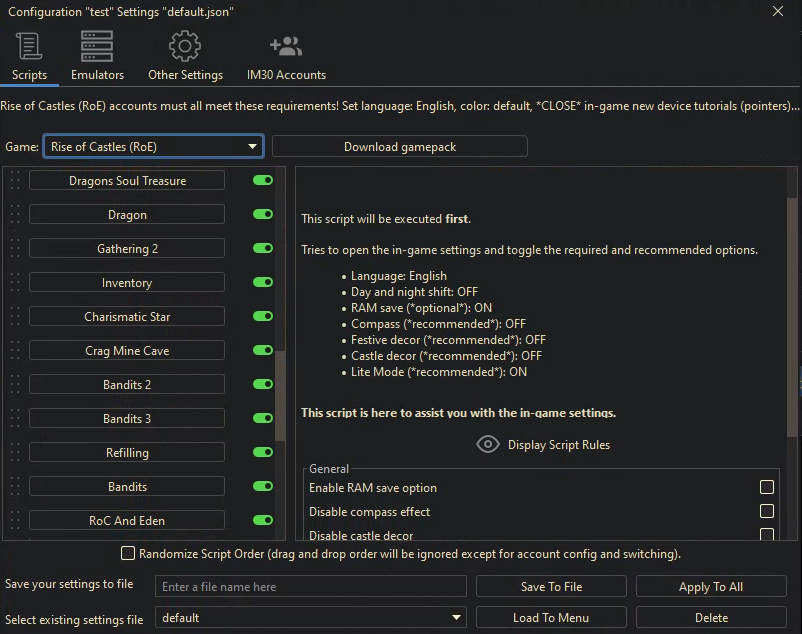Image resolution: width=802 pixels, height=634 pixels.
Task: Disable the Dragon script toggle
Action: [262, 214]
